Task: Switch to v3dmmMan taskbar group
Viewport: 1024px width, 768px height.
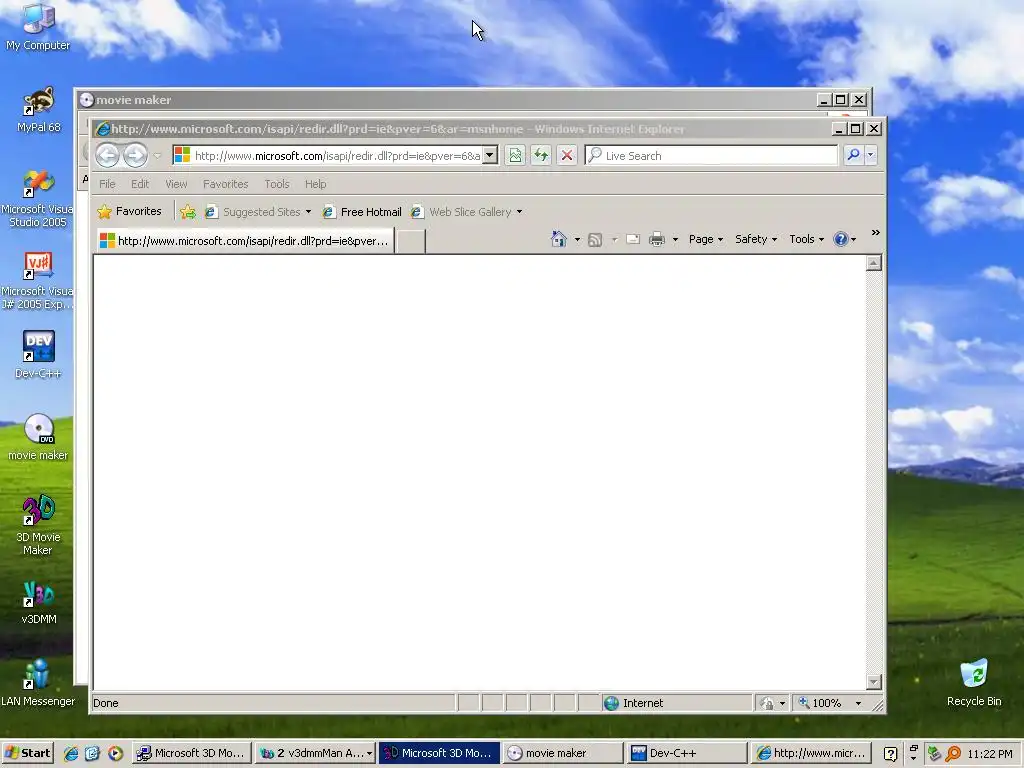Action: point(317,753)
